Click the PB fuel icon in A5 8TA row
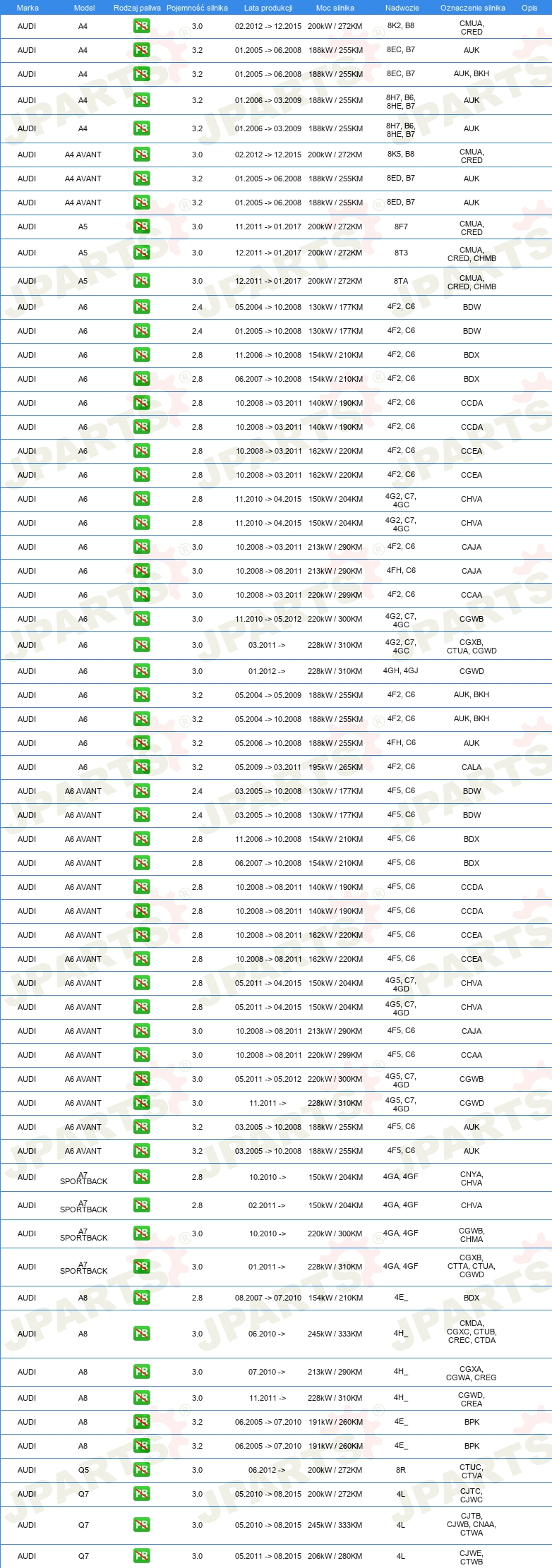Screen dimensions: 552x1568 point(141,281)
